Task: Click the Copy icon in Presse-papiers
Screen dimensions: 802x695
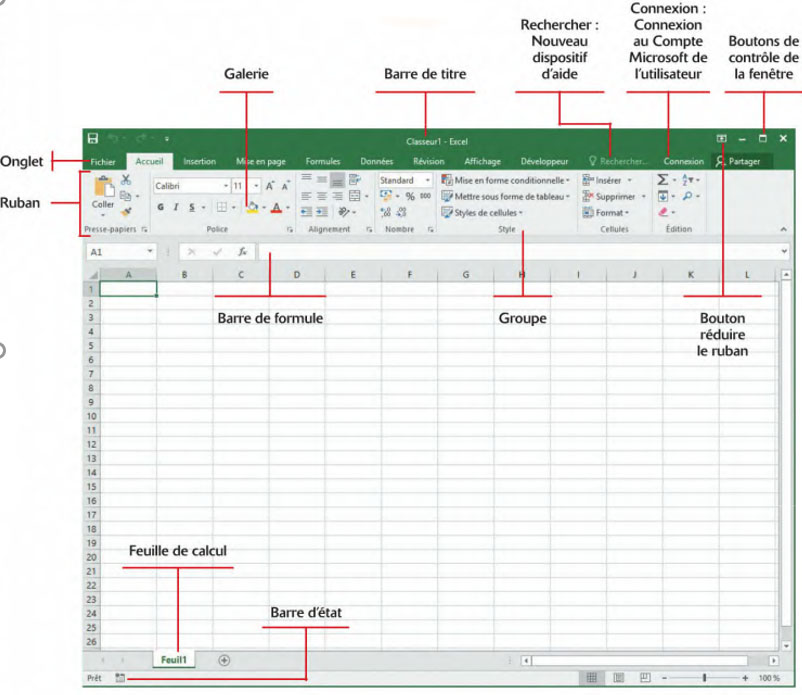Action: pyautogui.click(x=125, y=196)
